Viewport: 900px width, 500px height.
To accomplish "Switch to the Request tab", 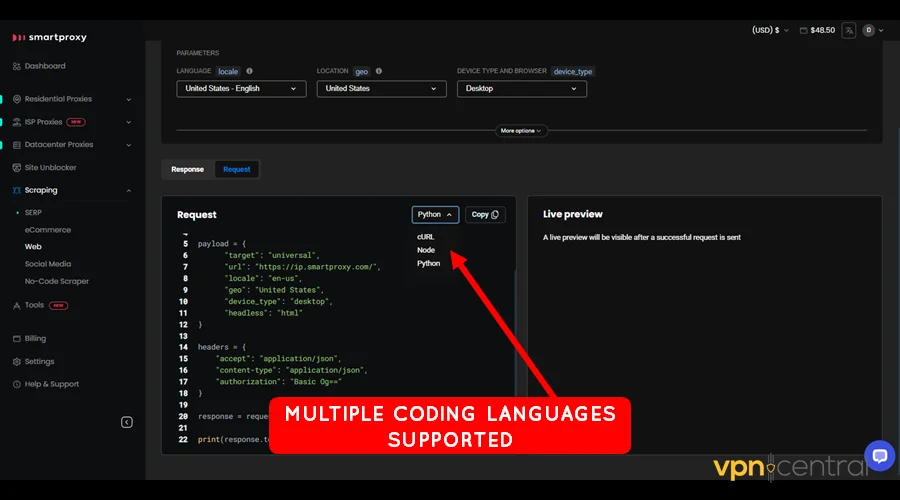I will (236, 169).
